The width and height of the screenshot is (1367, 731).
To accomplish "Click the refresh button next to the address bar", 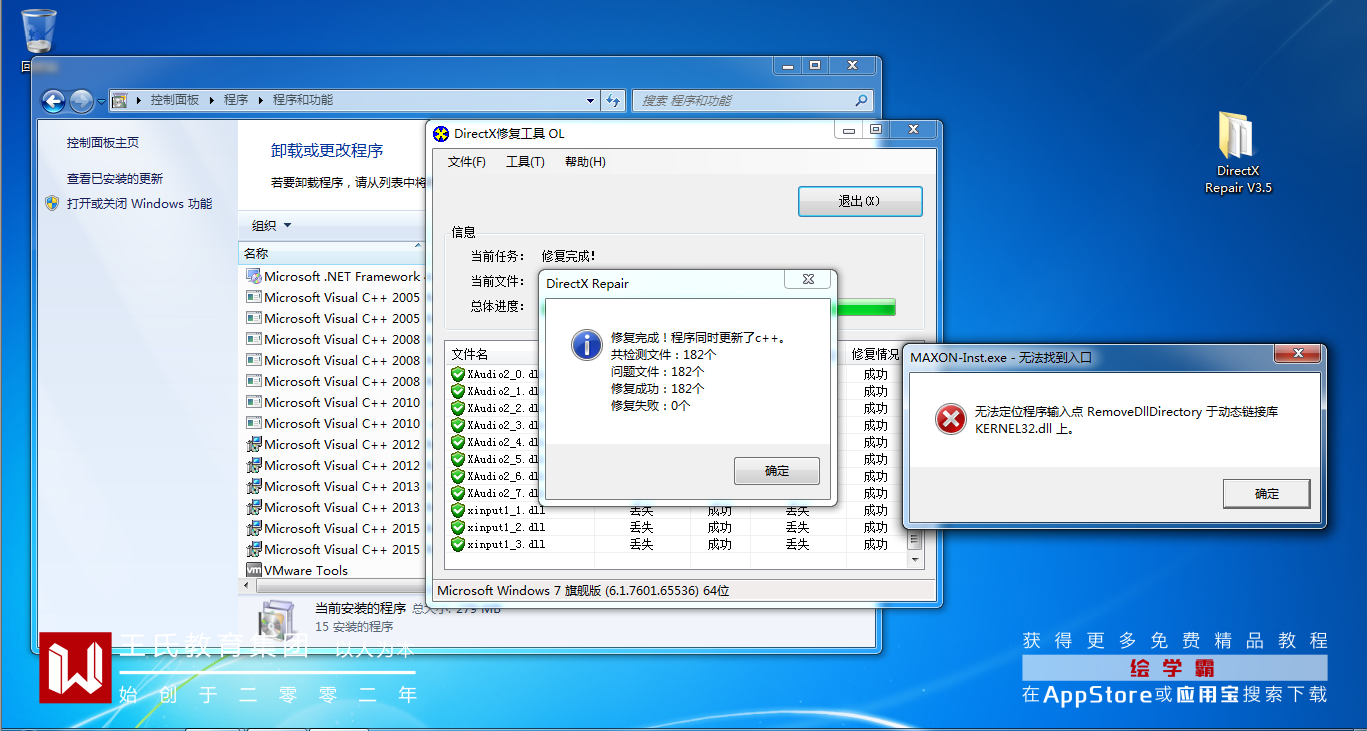I will pos(614,101).
